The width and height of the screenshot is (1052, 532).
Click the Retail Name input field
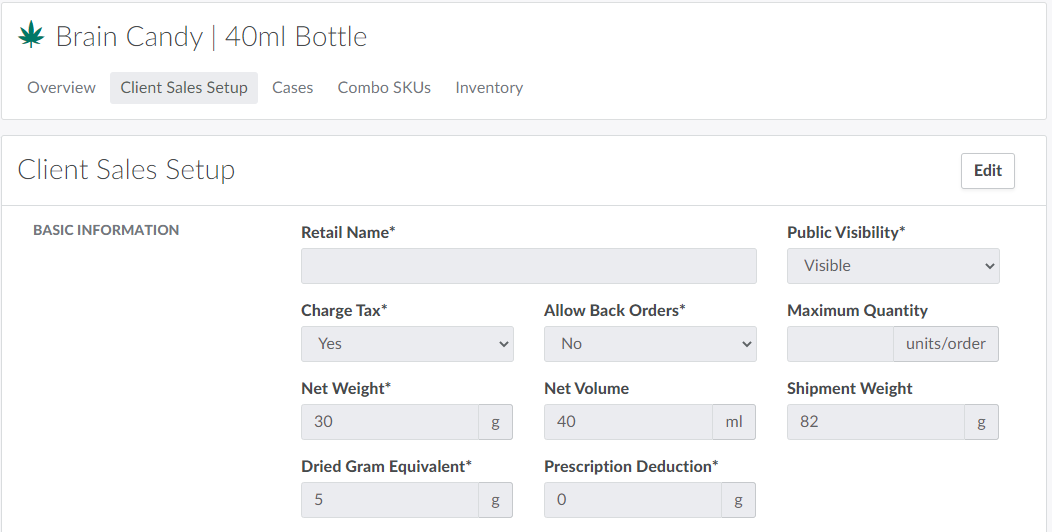point(528,266)
